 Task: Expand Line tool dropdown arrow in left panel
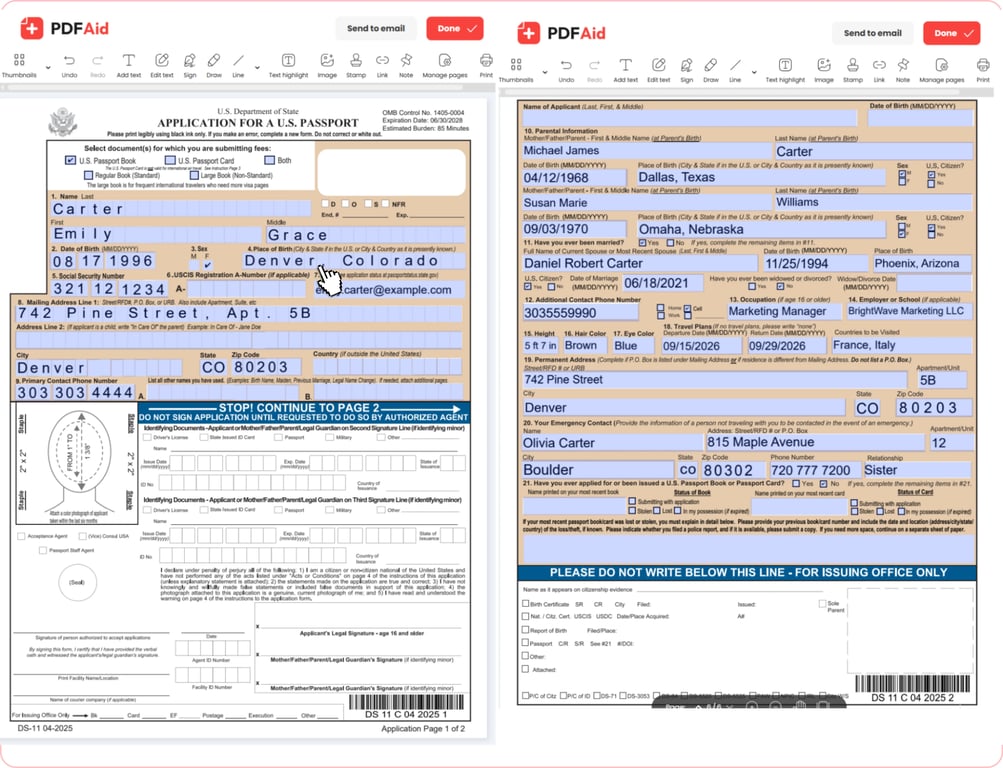point(257,67)
